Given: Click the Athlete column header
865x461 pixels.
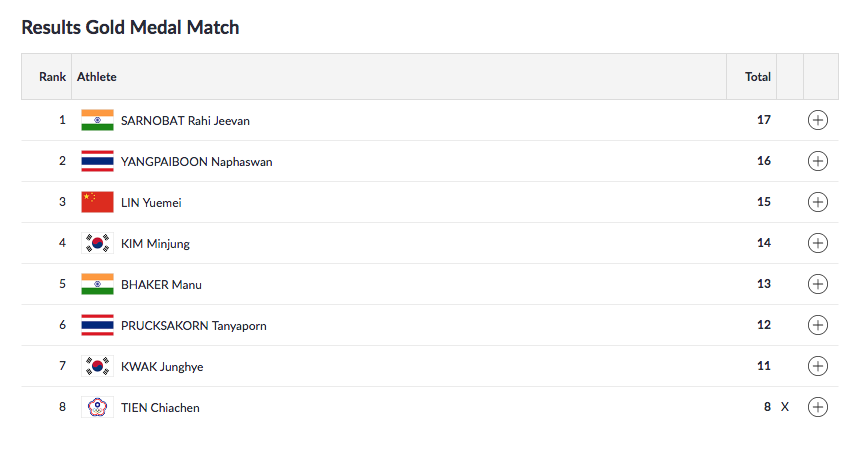Looking at the screenshot, I should pos(97,76).
